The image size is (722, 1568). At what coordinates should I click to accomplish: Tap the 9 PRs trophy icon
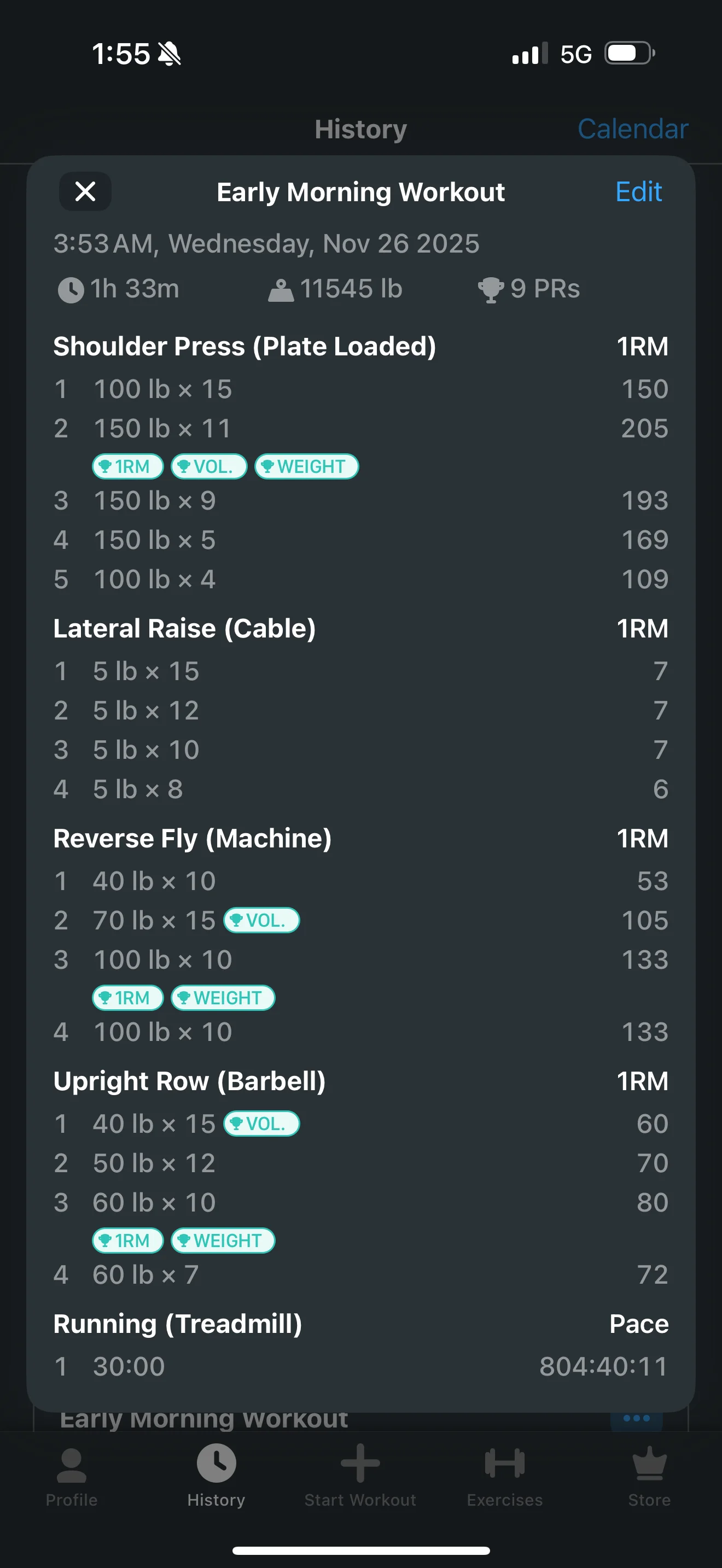tap(491, 290)
